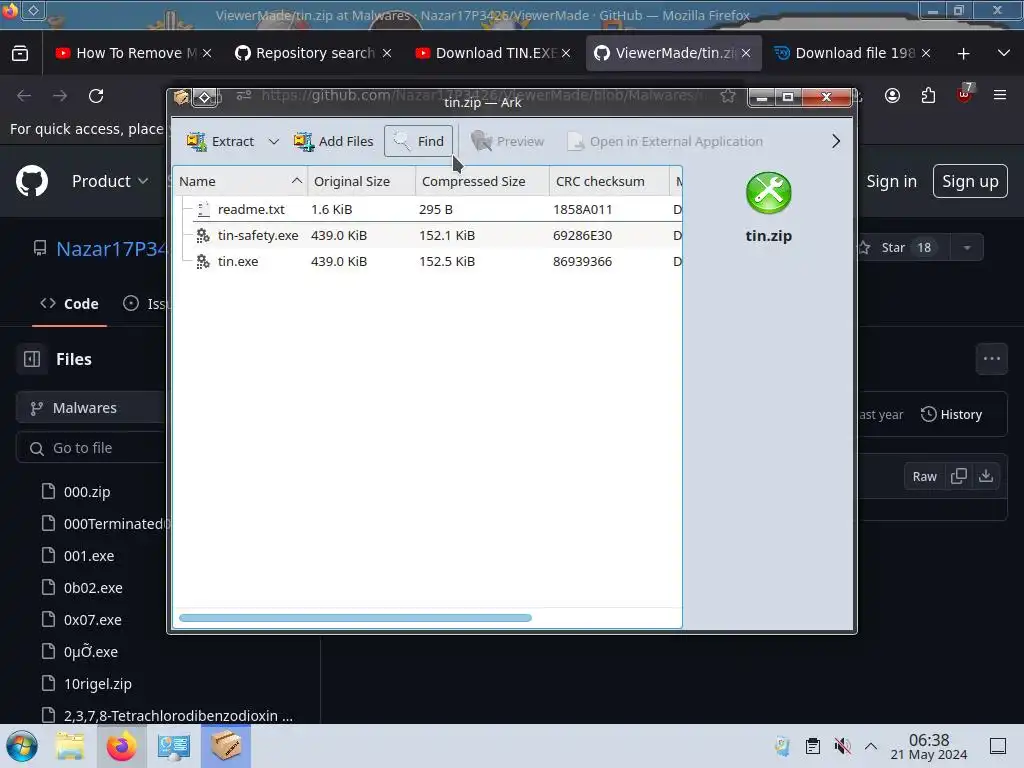Image resolution: width=1024 pixels, height=768 pixels.
Task: Close the ViewerMade/tin.zip tab
Action: coord(746,53)
